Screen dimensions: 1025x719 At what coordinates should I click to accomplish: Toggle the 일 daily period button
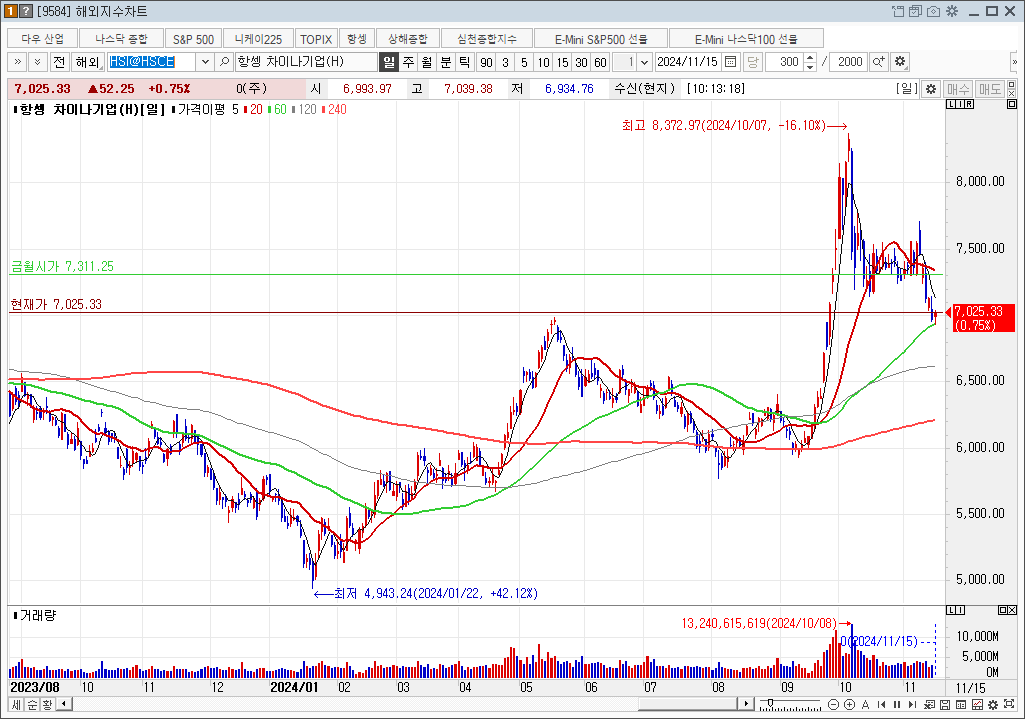(388, 62)
